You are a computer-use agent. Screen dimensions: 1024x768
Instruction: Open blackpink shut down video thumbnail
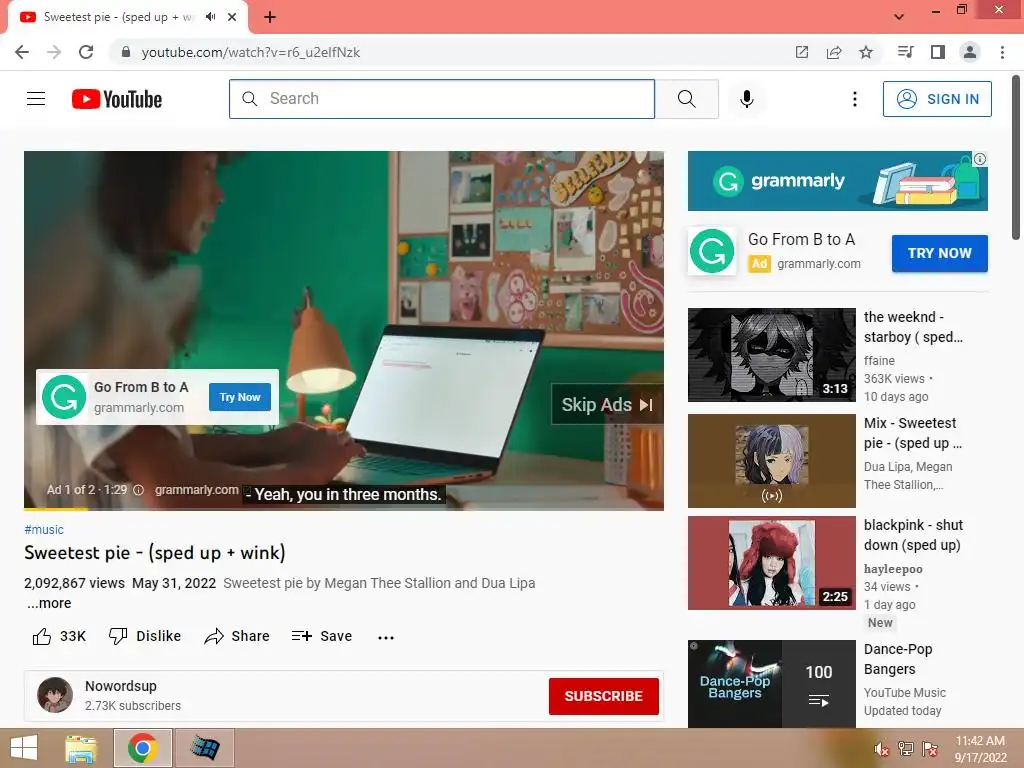771,563
